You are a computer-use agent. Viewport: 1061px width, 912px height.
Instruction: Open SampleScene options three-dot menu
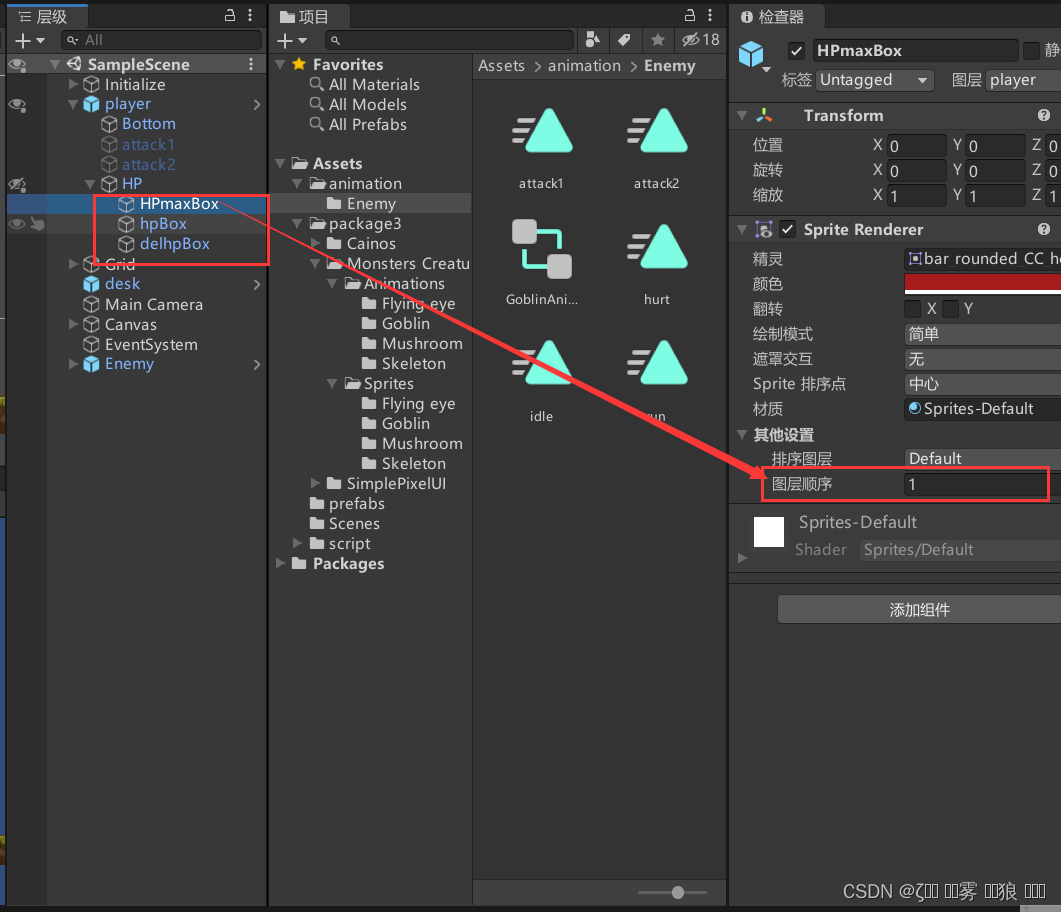251,64
